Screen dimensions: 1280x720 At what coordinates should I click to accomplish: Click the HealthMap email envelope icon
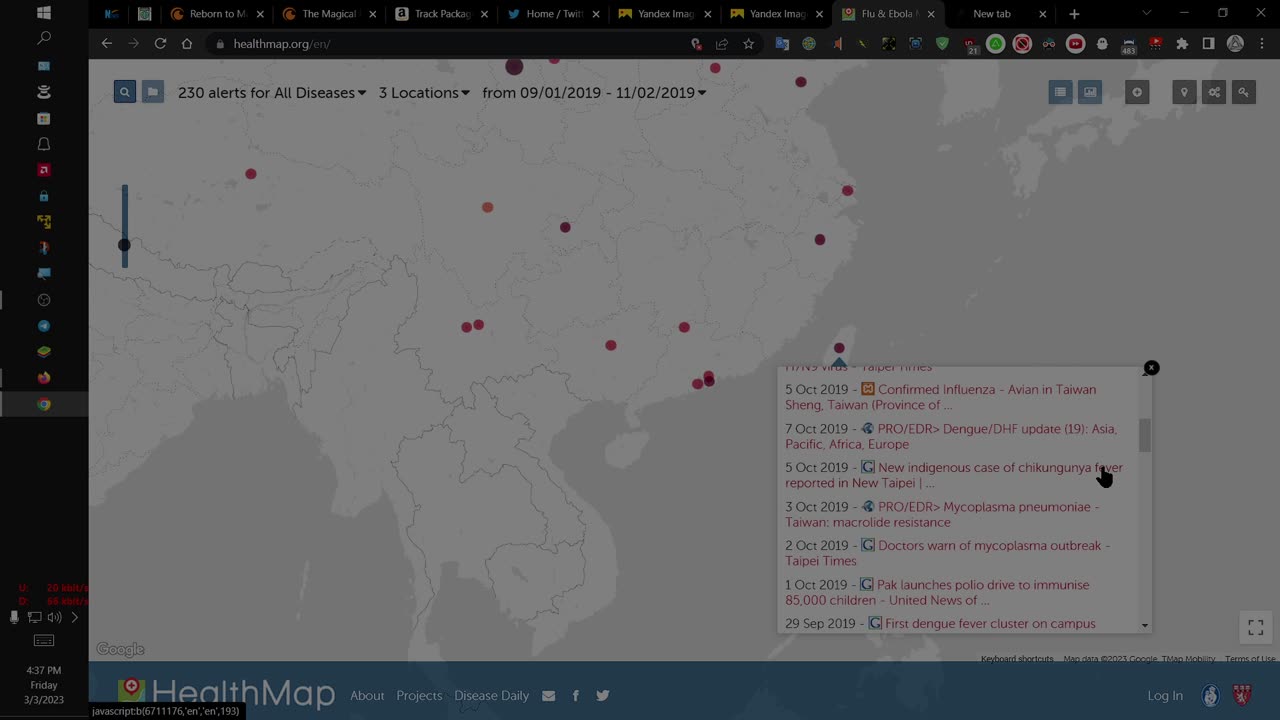[548, 696]
